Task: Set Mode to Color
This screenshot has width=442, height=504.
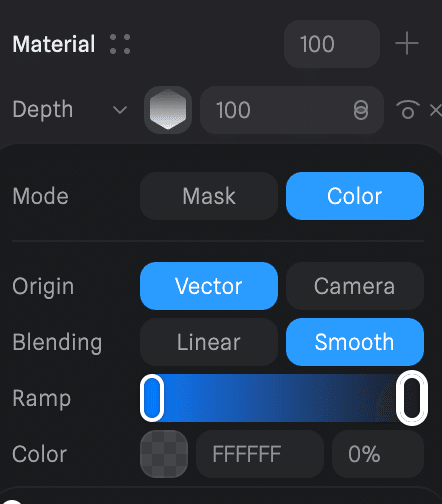Action: click(x=355, y=196)
